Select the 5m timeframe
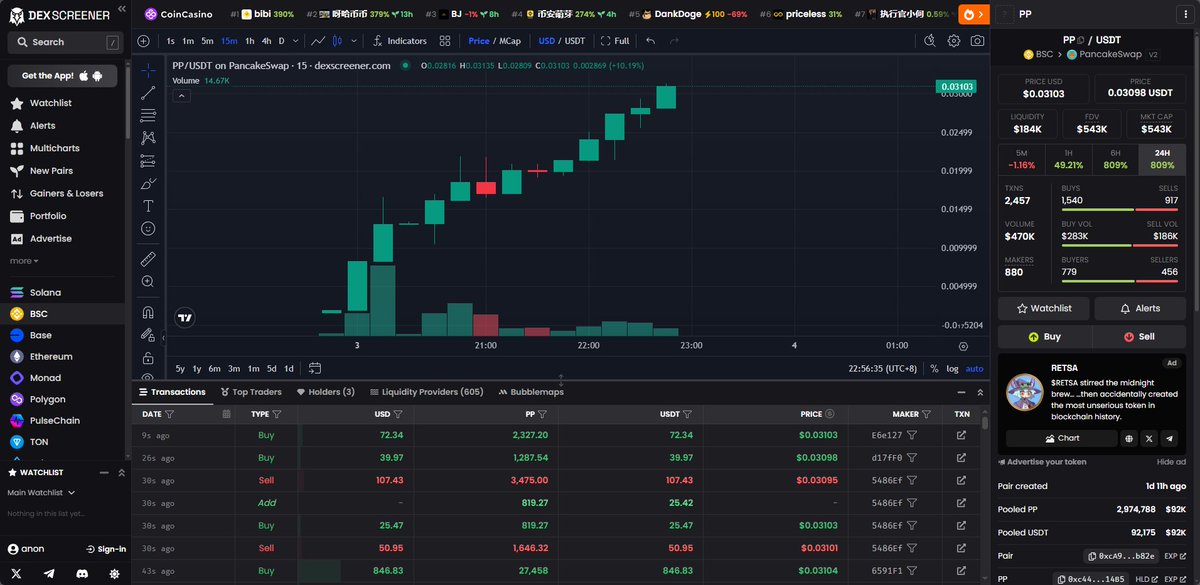The width and height of the screenshot is (1200, 585). 207,41
